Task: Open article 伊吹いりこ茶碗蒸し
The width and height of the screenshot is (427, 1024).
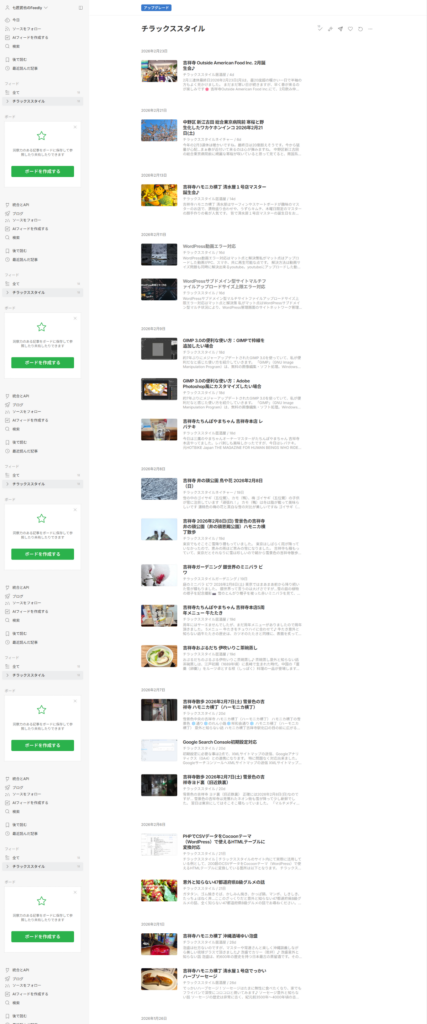Action: click(220, 647)
